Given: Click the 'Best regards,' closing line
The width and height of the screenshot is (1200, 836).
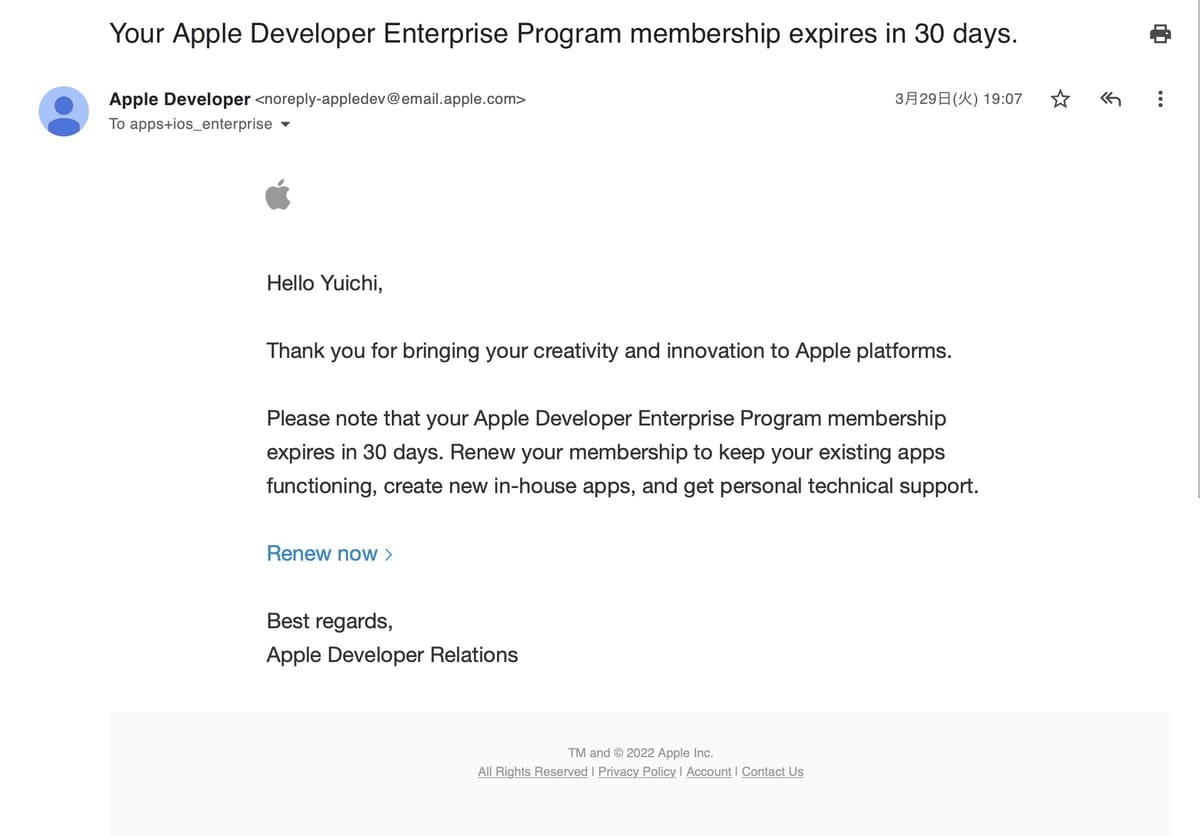Looking at the screenshot, I should tap(330, 621).
